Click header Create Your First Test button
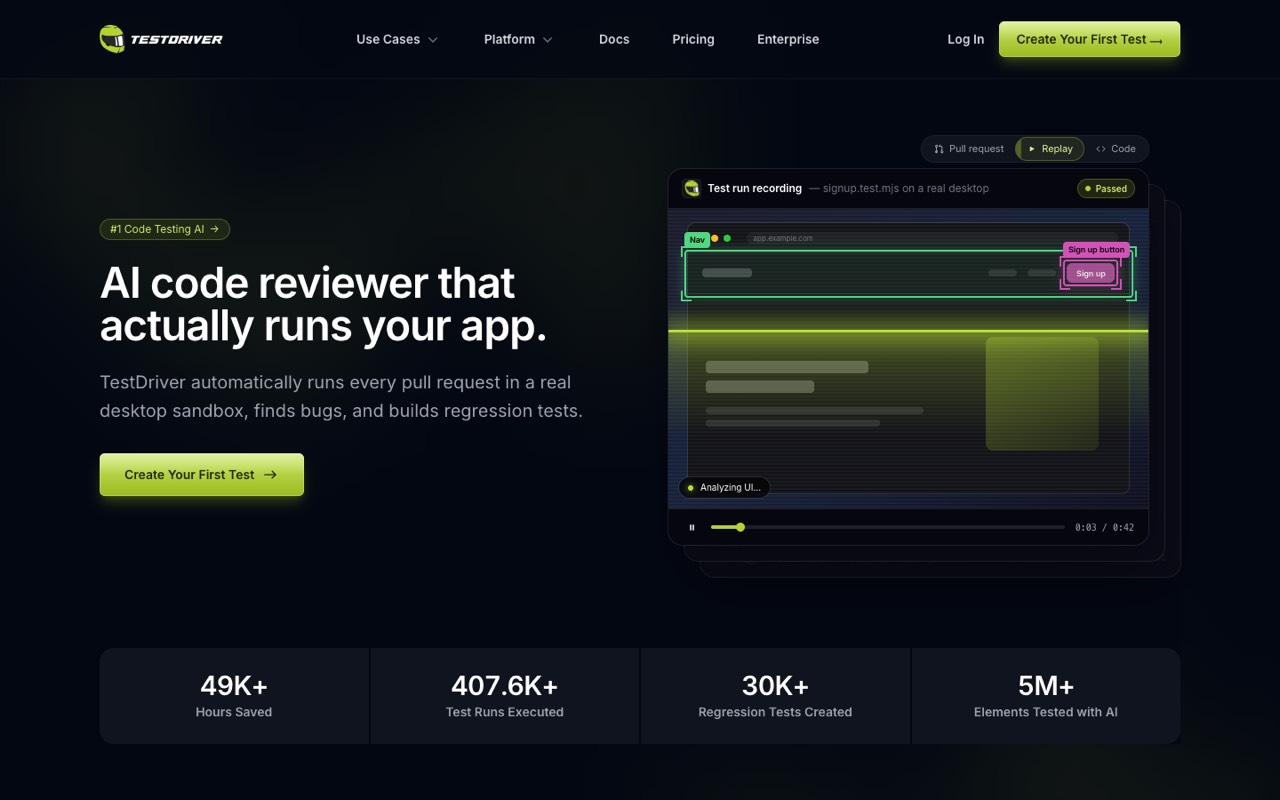This screenshot has width=1280, height=800. [1089, 39]
